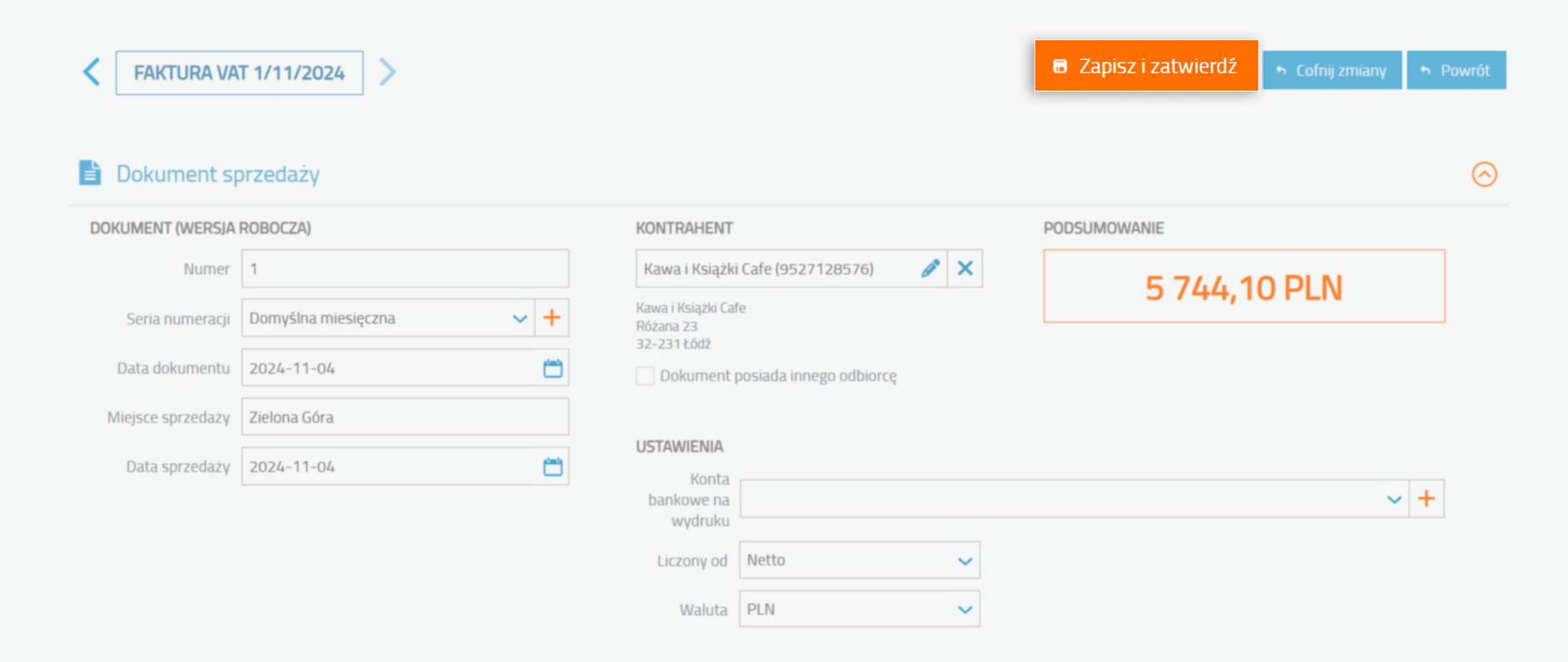Open Waluta dropdown
Screen dimensions: 1568x662
click(859, 609)
